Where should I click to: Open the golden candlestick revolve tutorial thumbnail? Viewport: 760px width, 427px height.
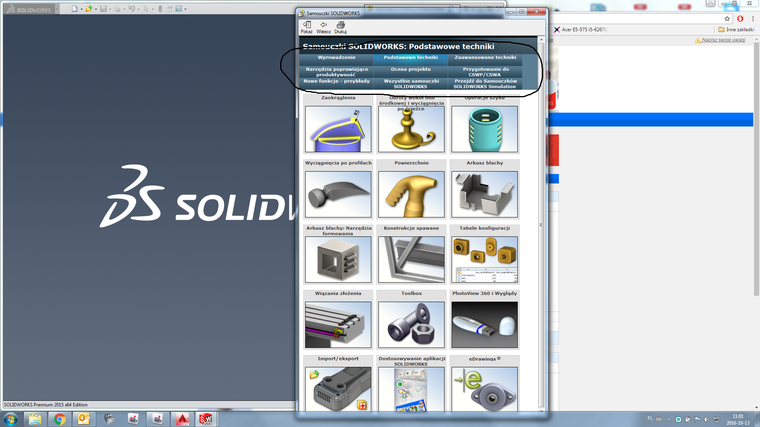click(x=411, y=129)
